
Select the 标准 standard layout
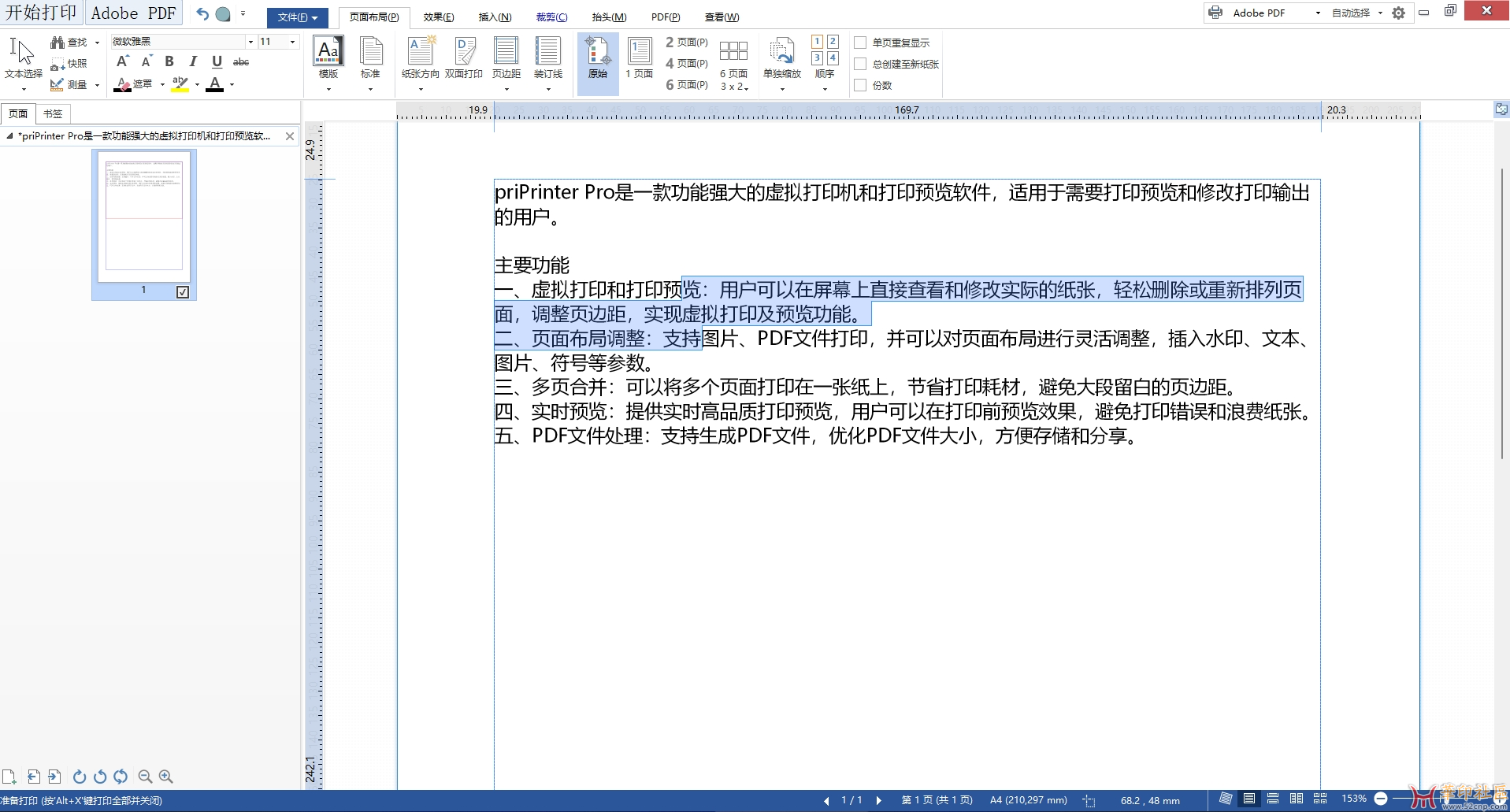click(370, 64)
